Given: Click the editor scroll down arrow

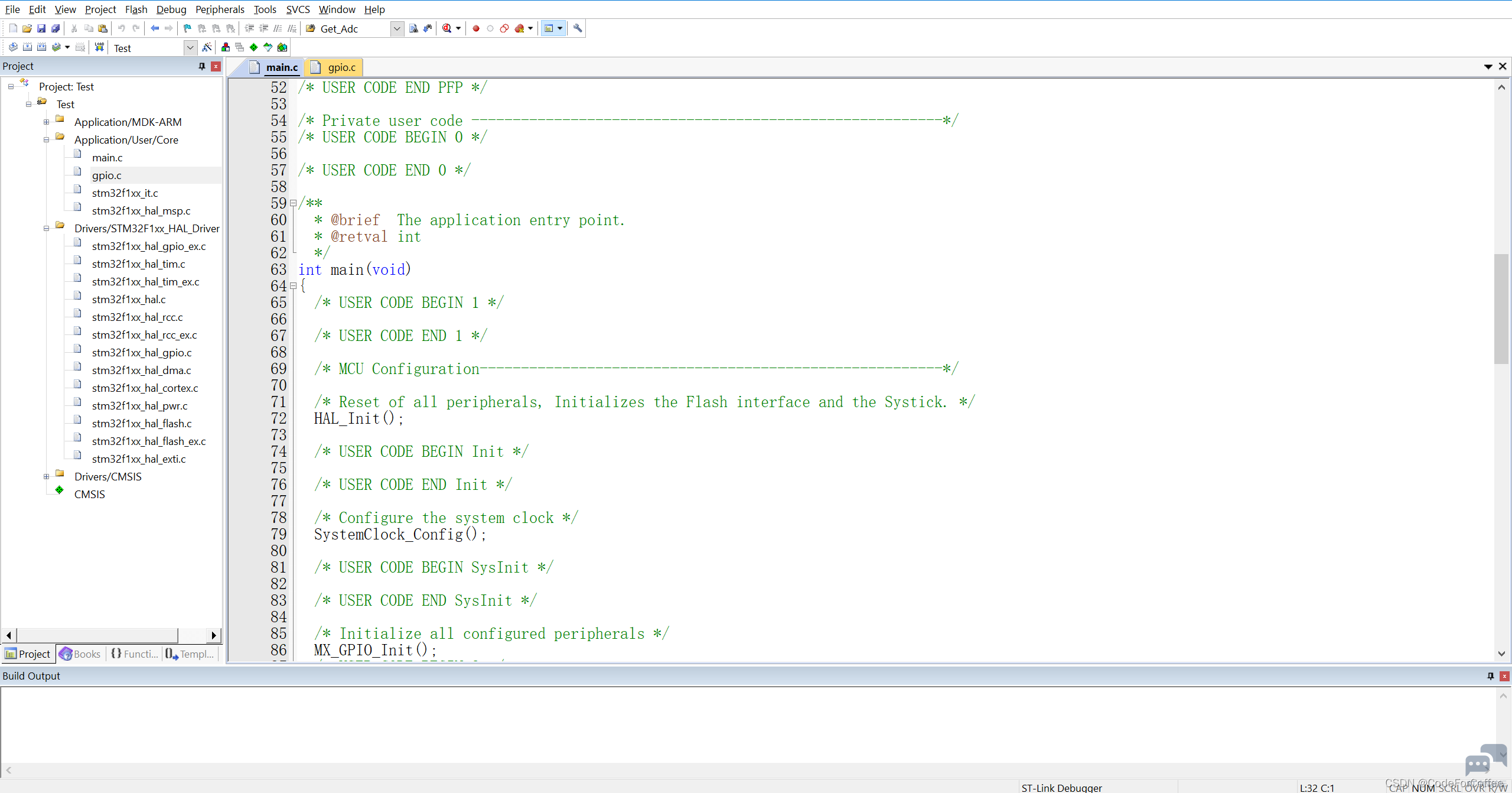Looking at the screenshot, I should click(x=1501, y=654).
